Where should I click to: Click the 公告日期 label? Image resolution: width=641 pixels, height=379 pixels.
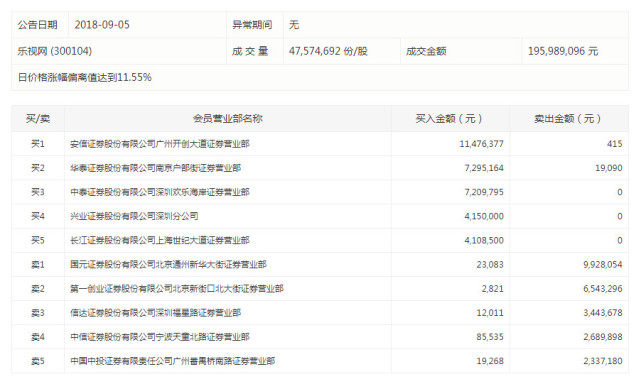tap(38, 25)
